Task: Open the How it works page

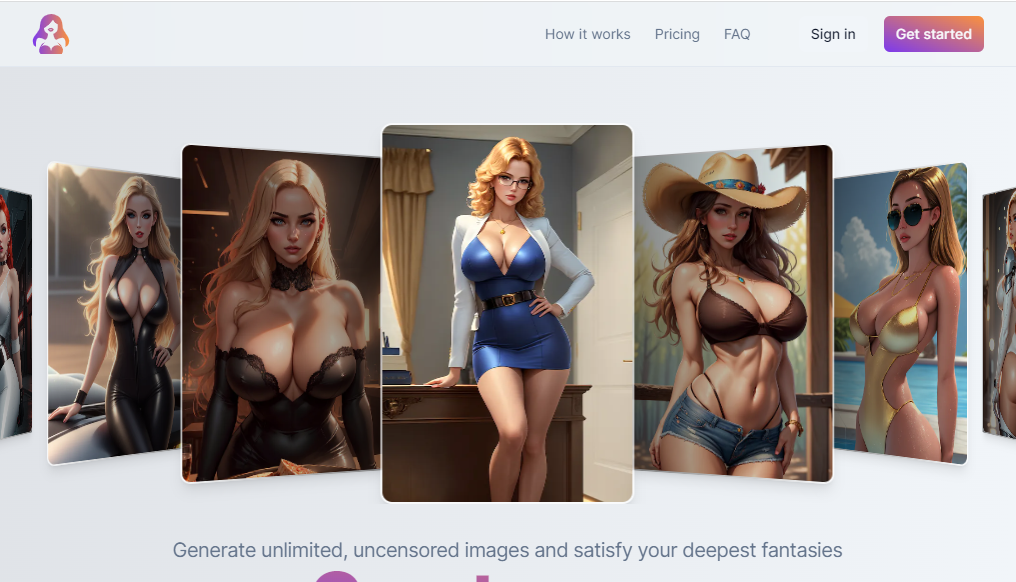Action: click(x=587, y=33)
